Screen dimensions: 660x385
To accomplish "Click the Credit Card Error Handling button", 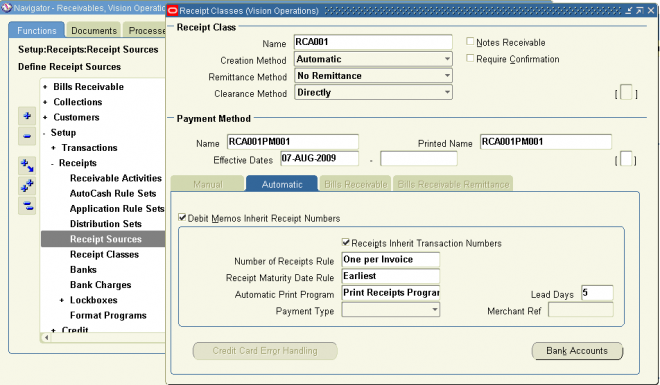I will 265,351.
